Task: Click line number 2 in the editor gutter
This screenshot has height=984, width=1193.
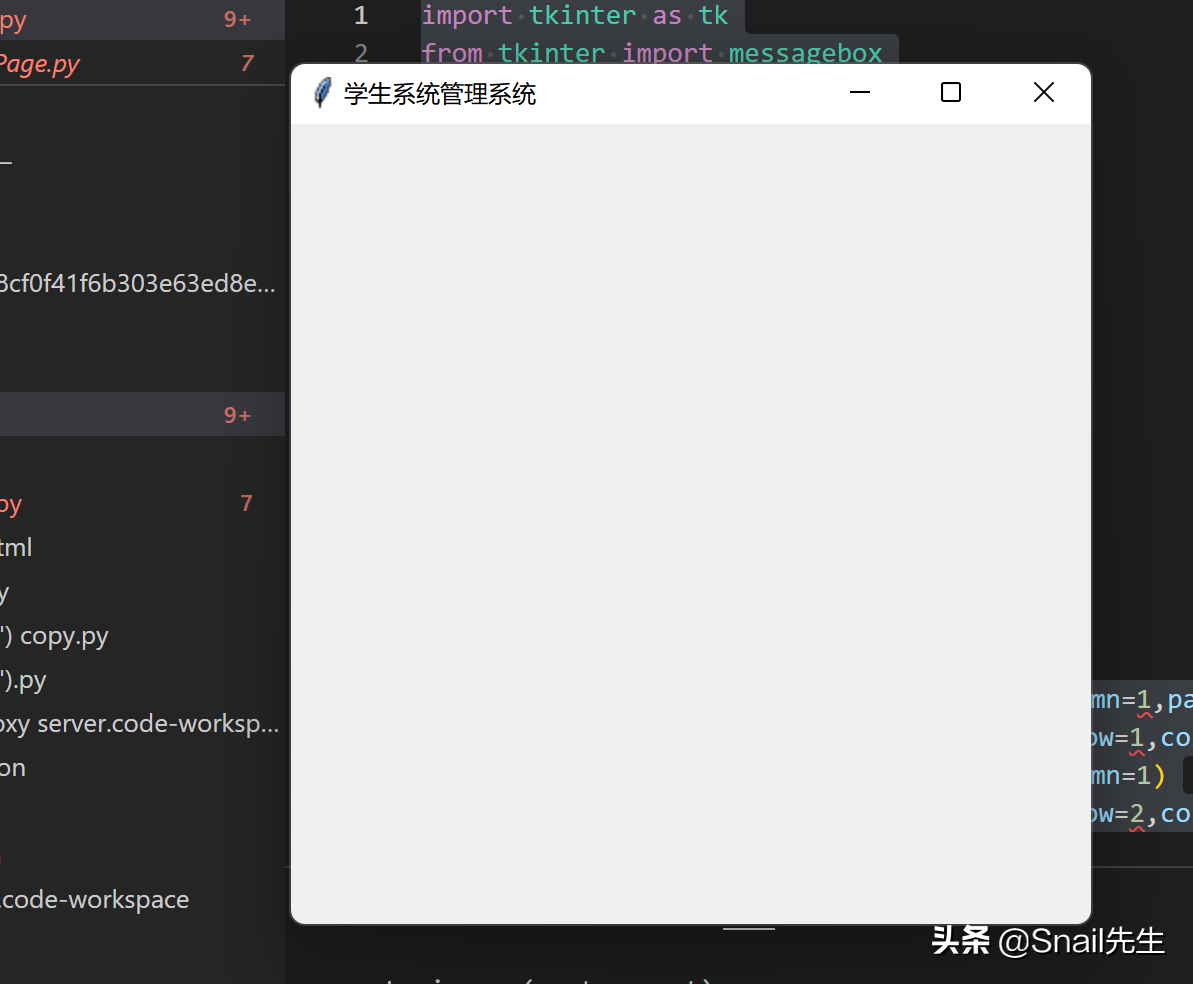Action: pyautogui.click(x=360, y=53)
